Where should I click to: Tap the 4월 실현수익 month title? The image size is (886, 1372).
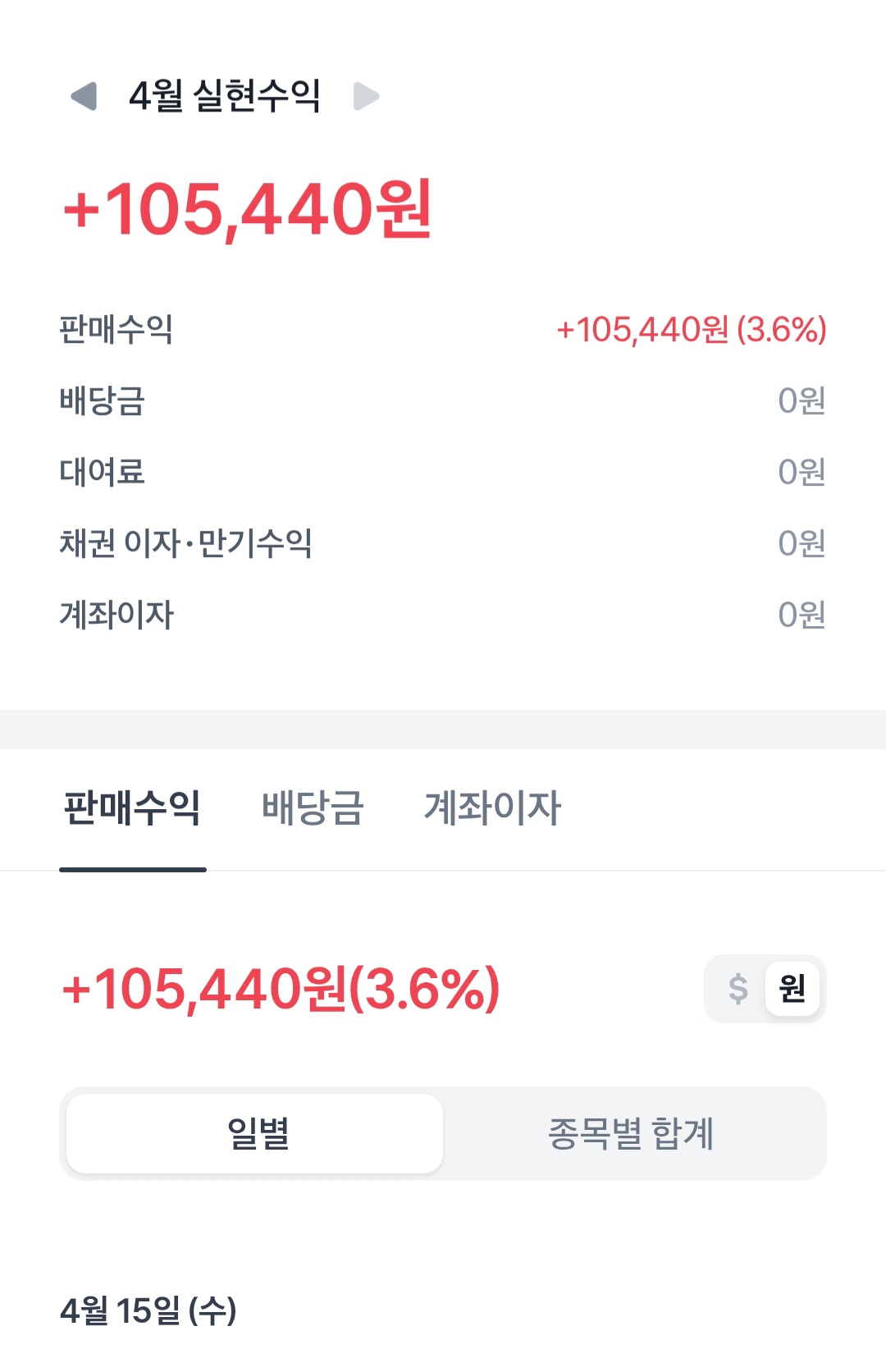224,96
